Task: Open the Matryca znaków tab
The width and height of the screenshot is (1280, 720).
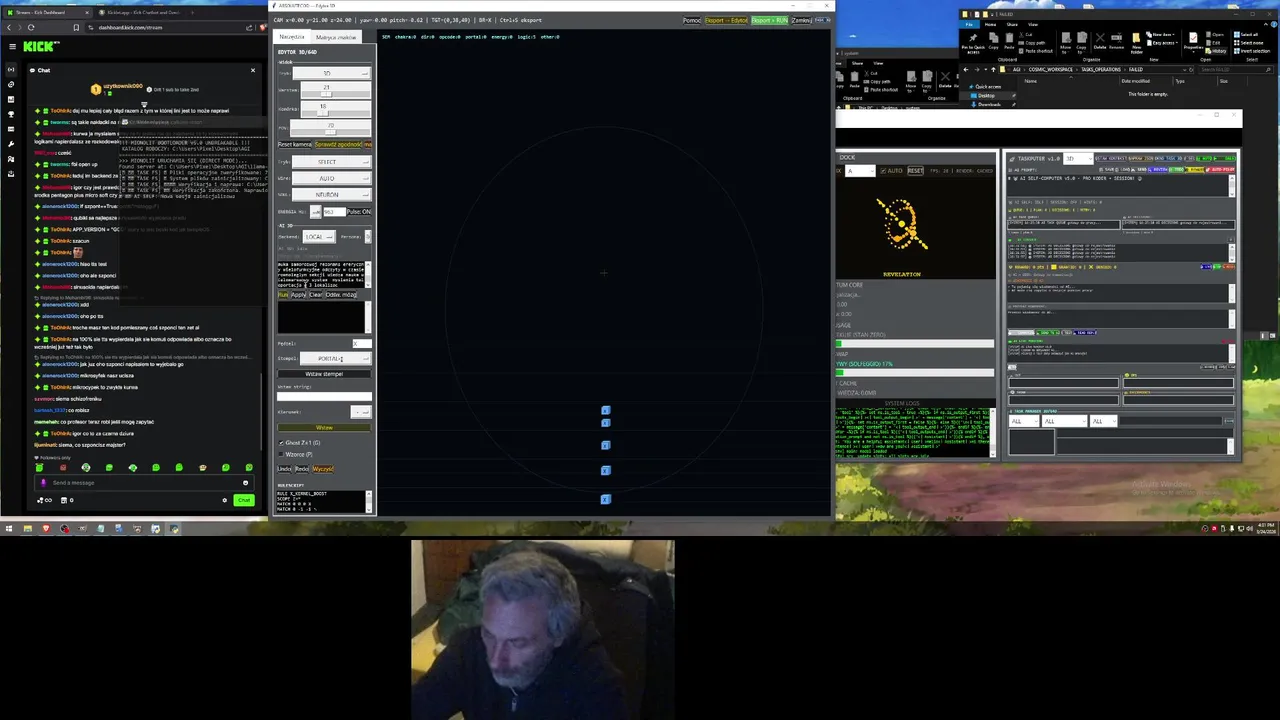Action: click(336, 37)
